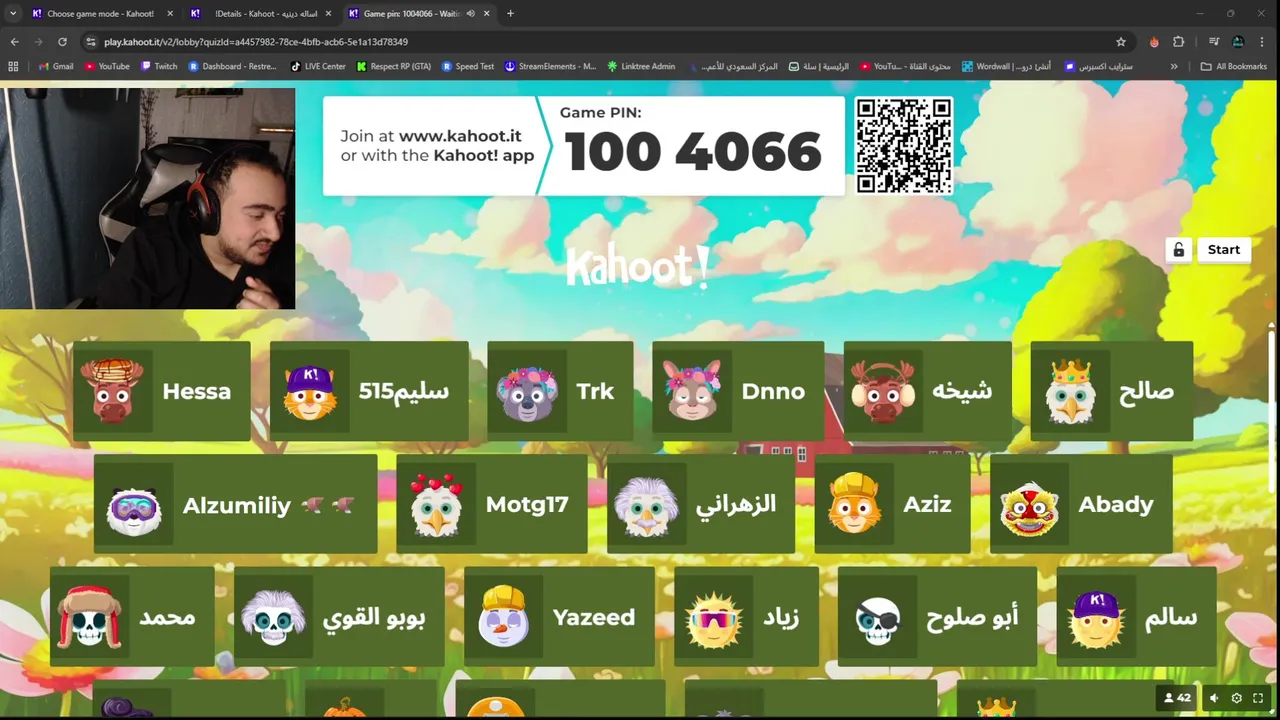Click the play.kahoot.it address bar

(x=600, y=42)
